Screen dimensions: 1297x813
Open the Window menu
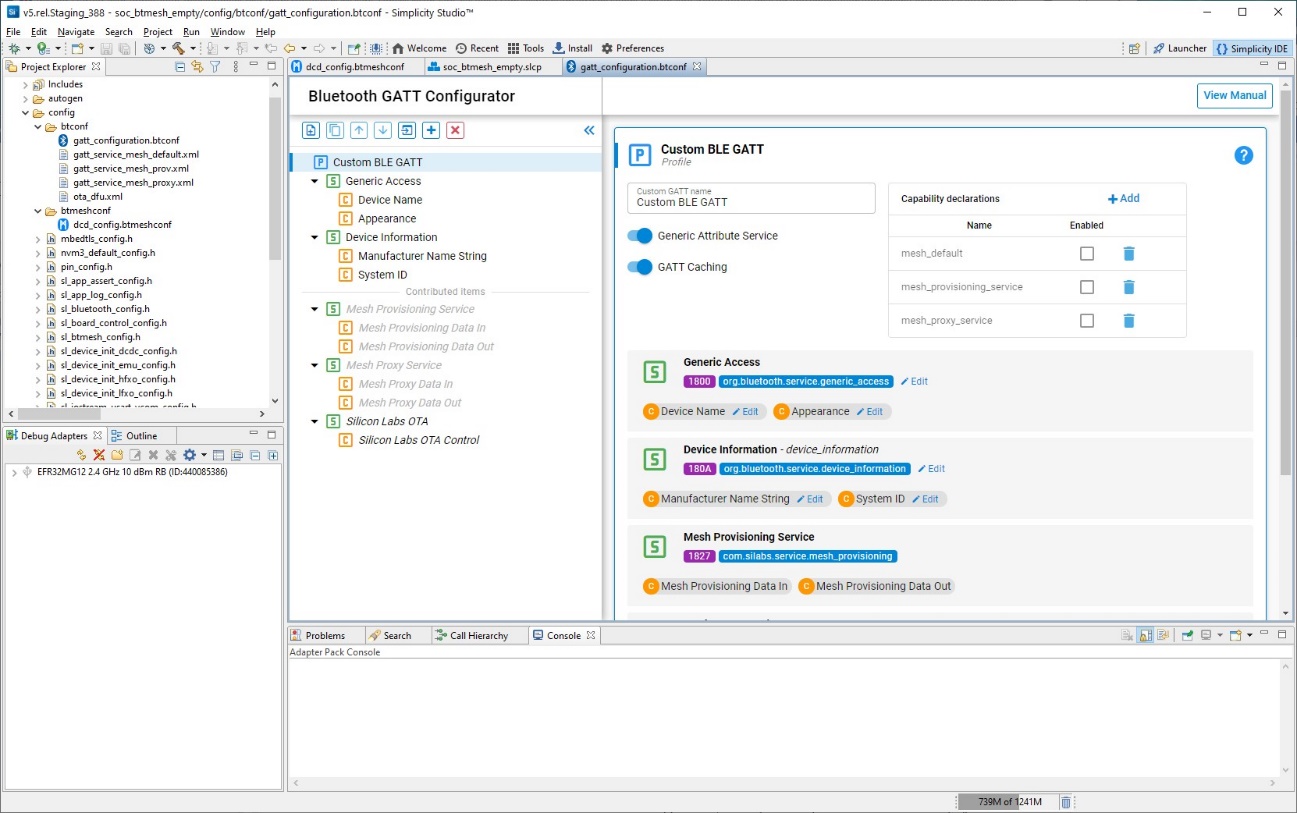point(227,32)
